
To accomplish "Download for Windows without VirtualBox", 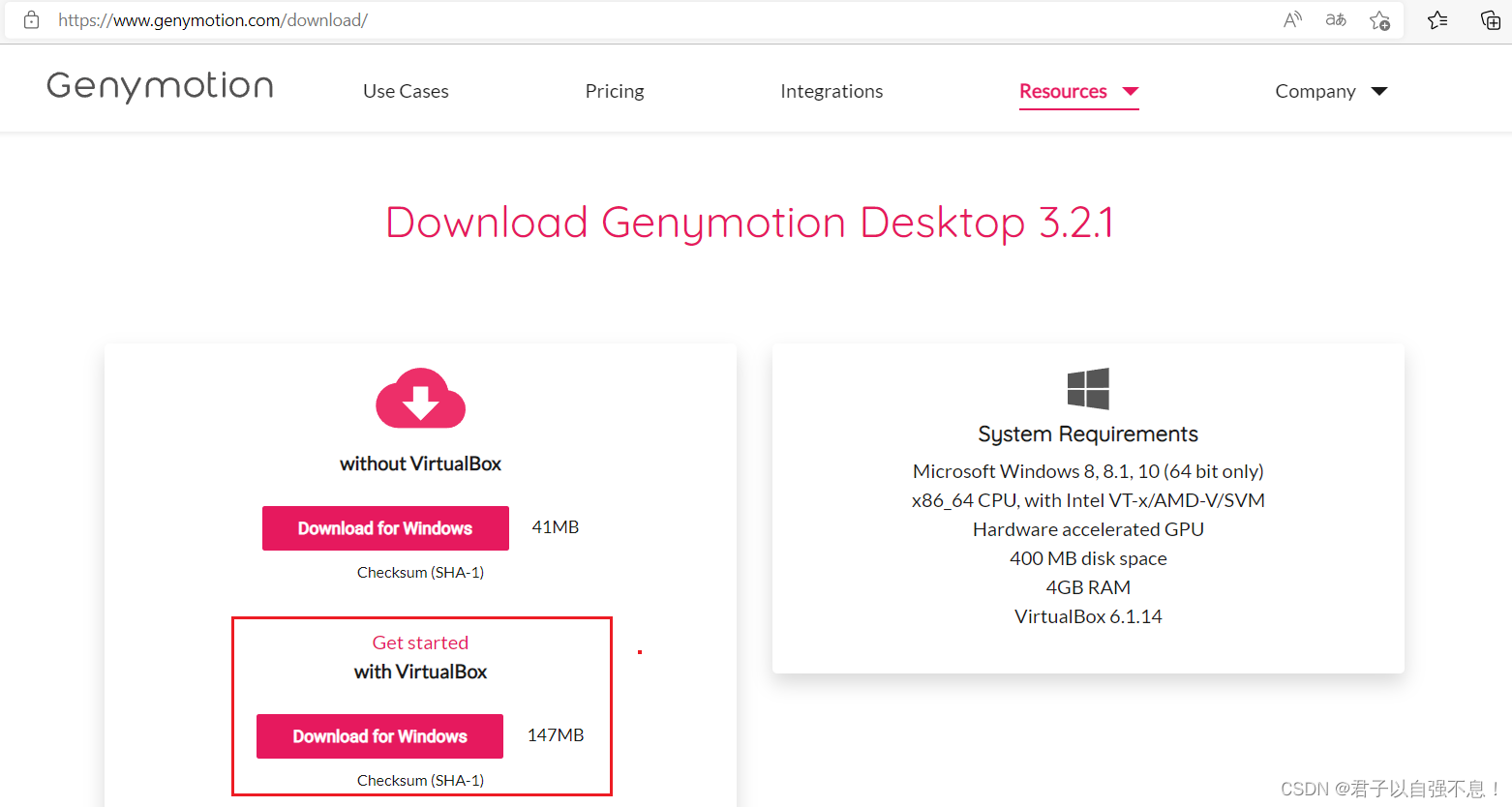I will (x=385, y=528).
